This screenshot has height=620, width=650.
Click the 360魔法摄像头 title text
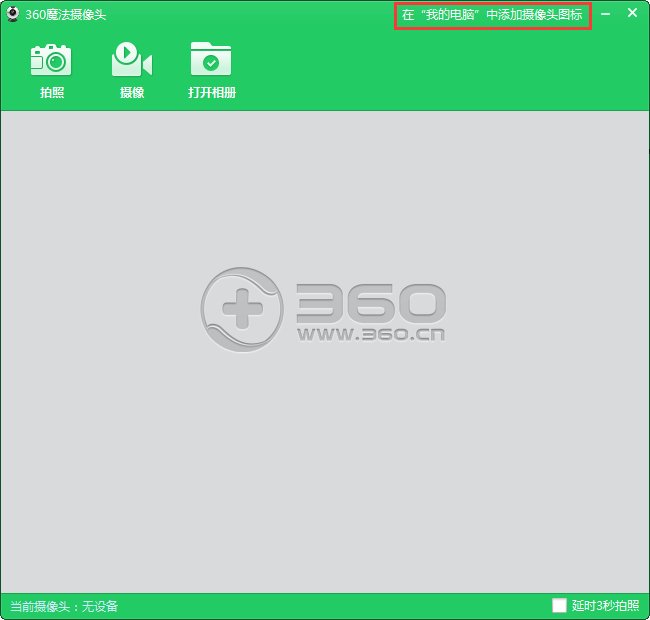(65, 15)
